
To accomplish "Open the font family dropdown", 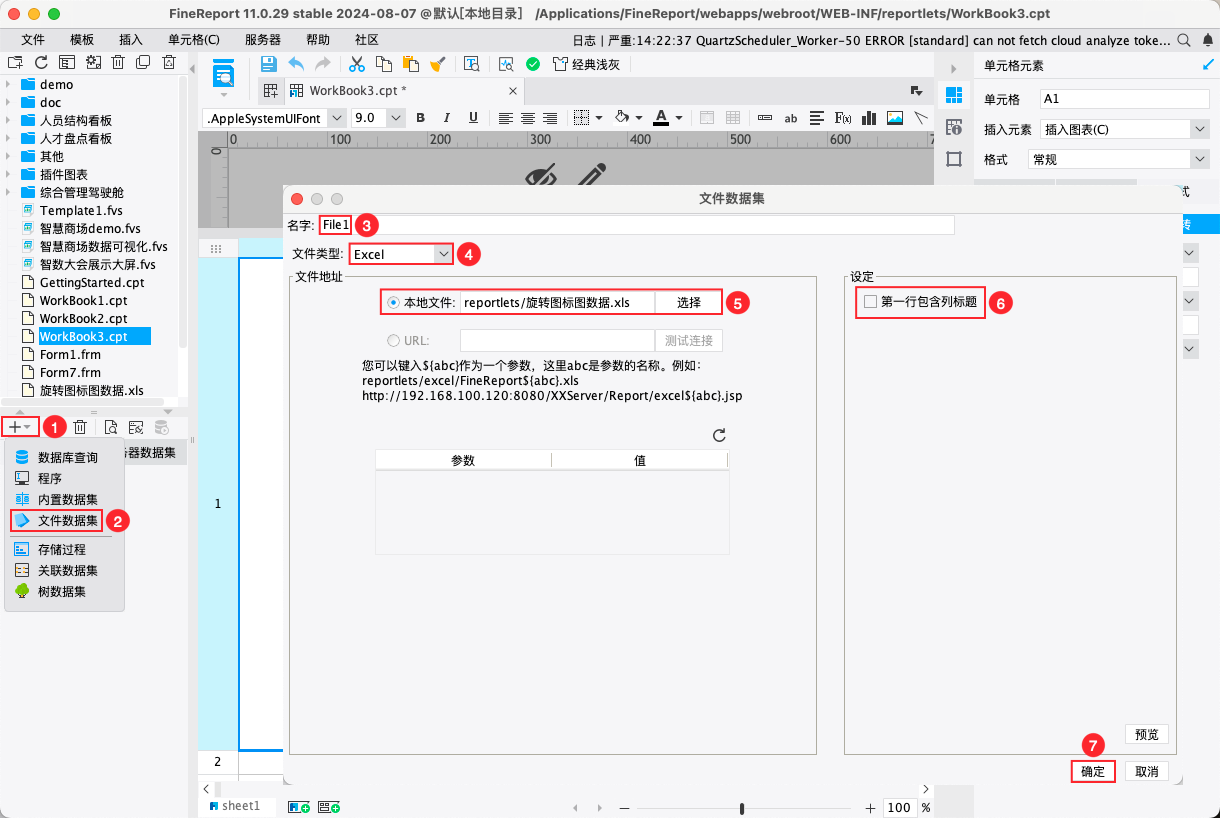I will (x=338, y=117).
